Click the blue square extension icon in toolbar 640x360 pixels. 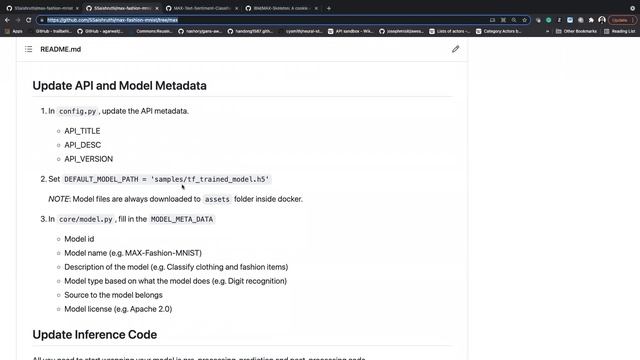point(570,20)
